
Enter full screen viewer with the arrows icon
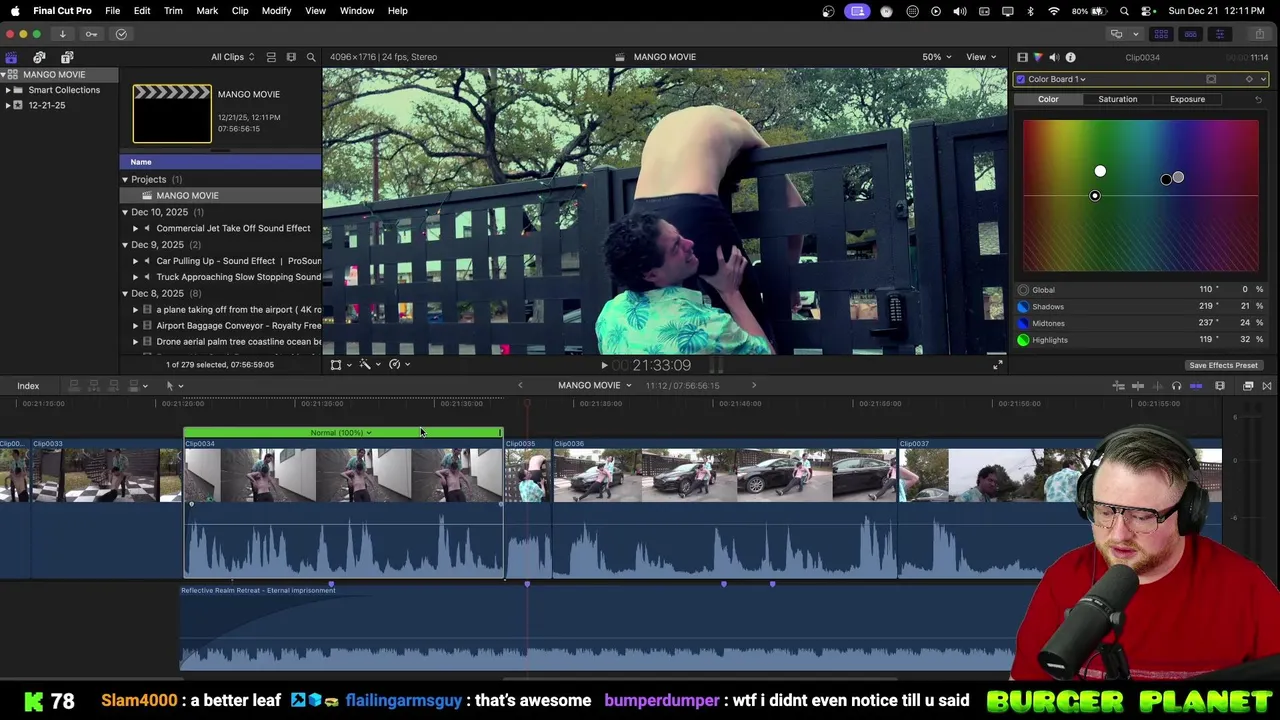(997, 365)
